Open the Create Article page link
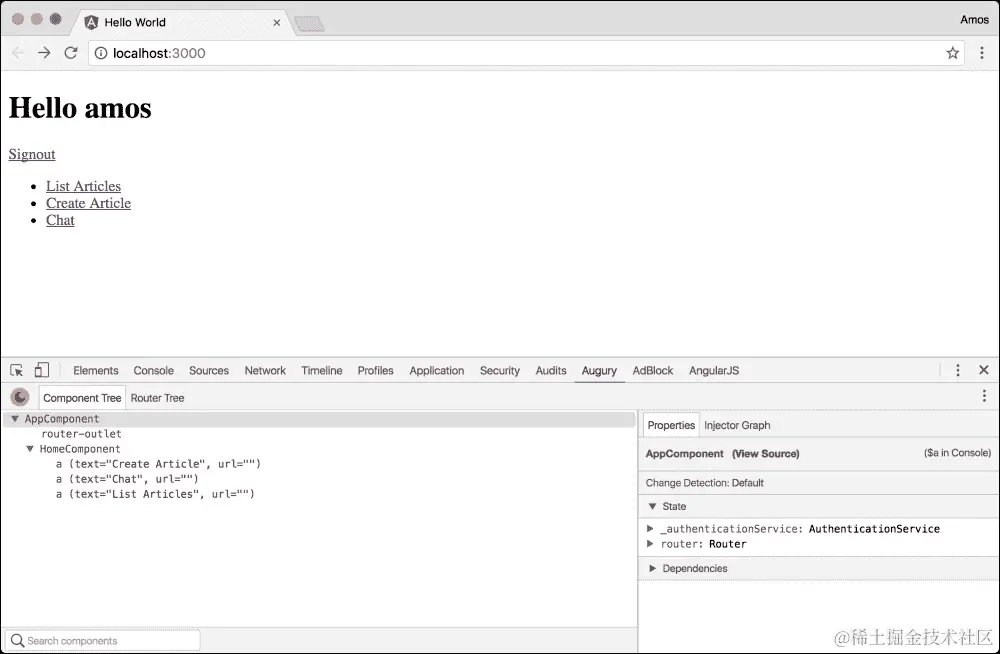 (x=89, y=203)
